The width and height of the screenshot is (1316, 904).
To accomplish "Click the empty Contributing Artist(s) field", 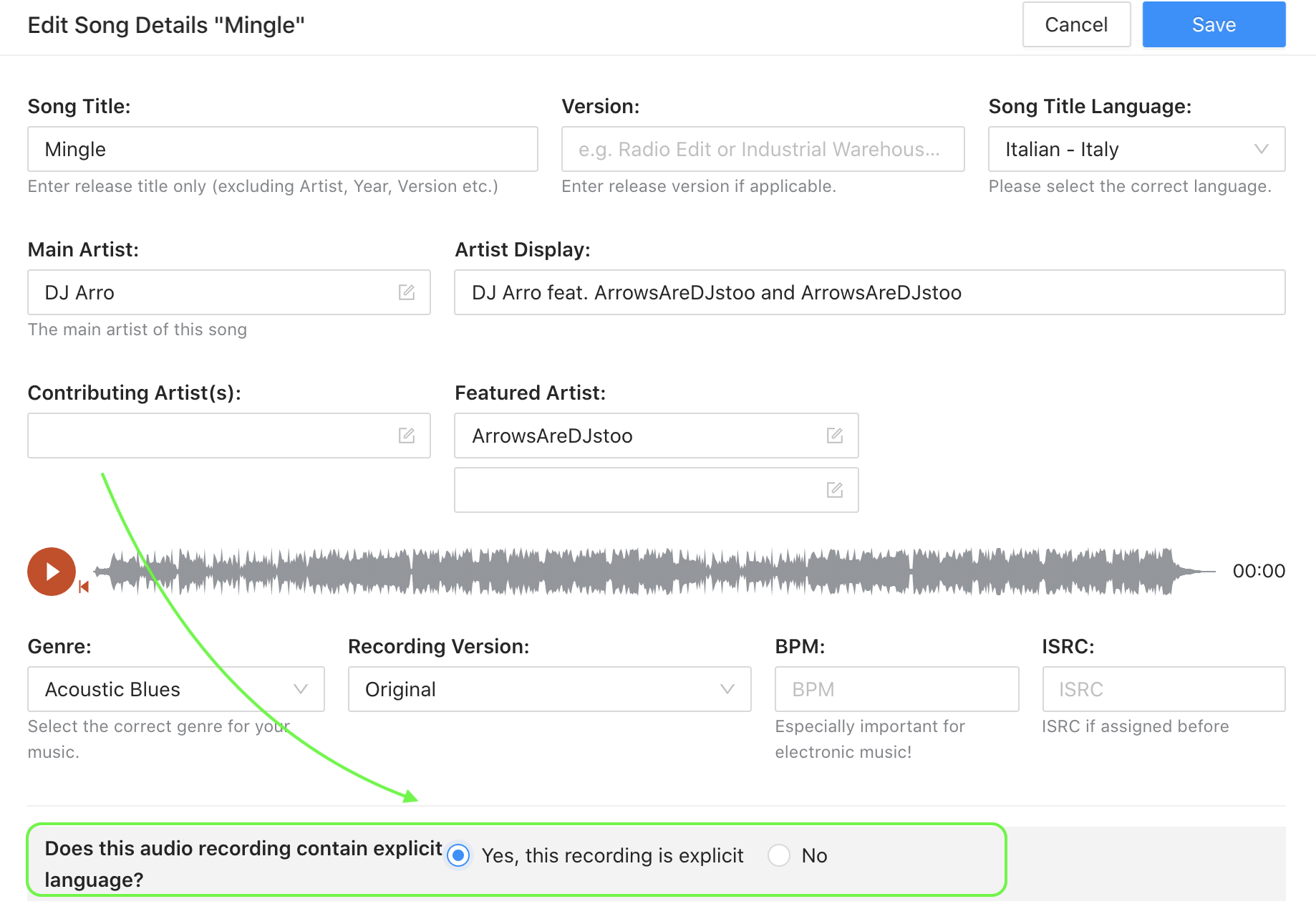I will coord(229,436).
